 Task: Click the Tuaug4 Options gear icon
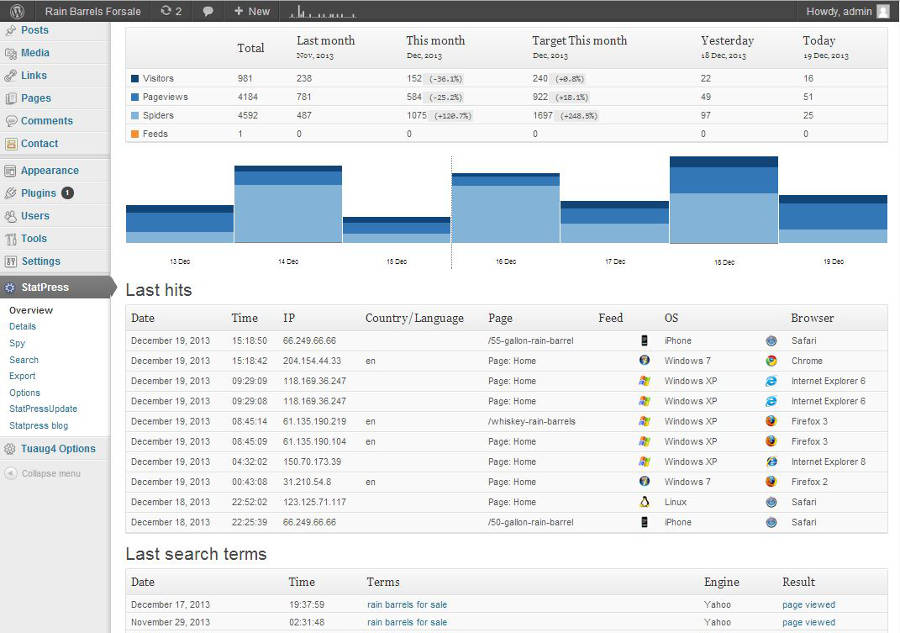pos(10,449)
